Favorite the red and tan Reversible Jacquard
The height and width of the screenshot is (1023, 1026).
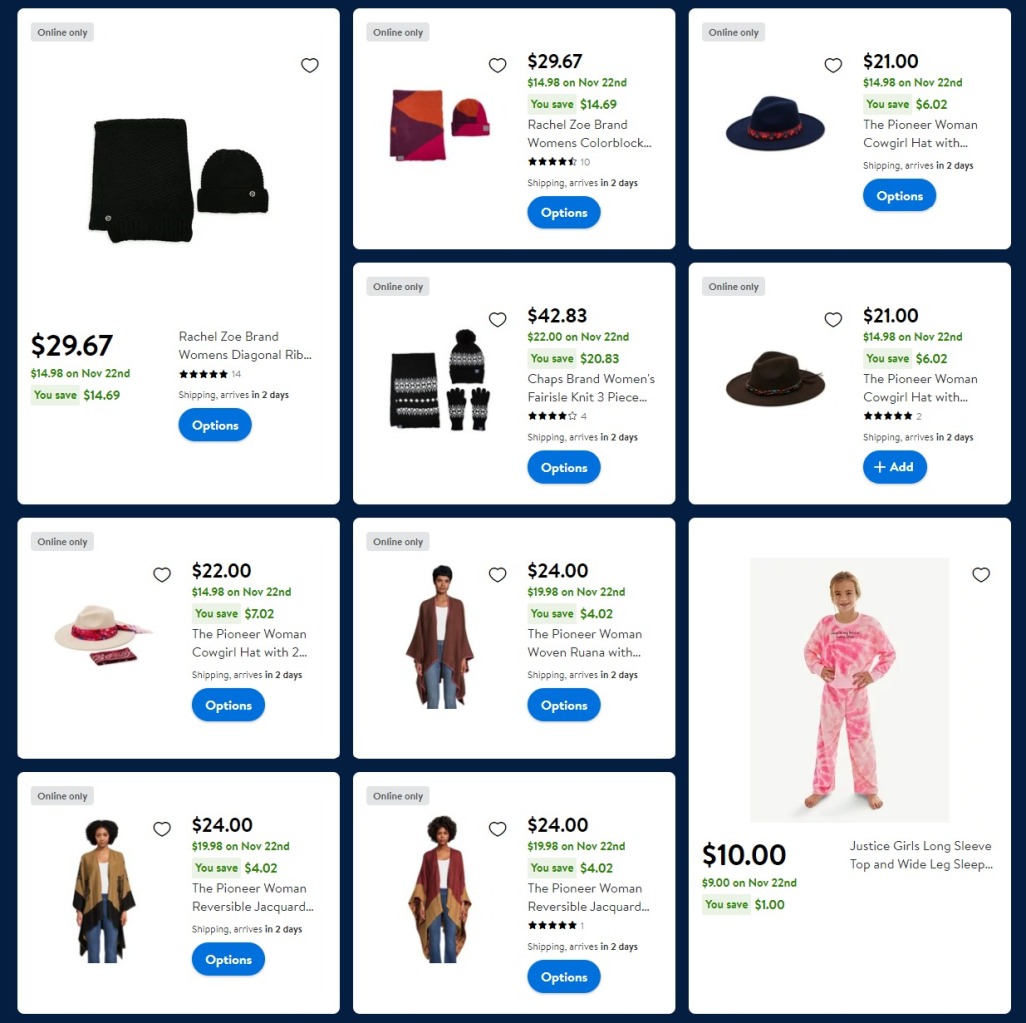pos(497,829)
